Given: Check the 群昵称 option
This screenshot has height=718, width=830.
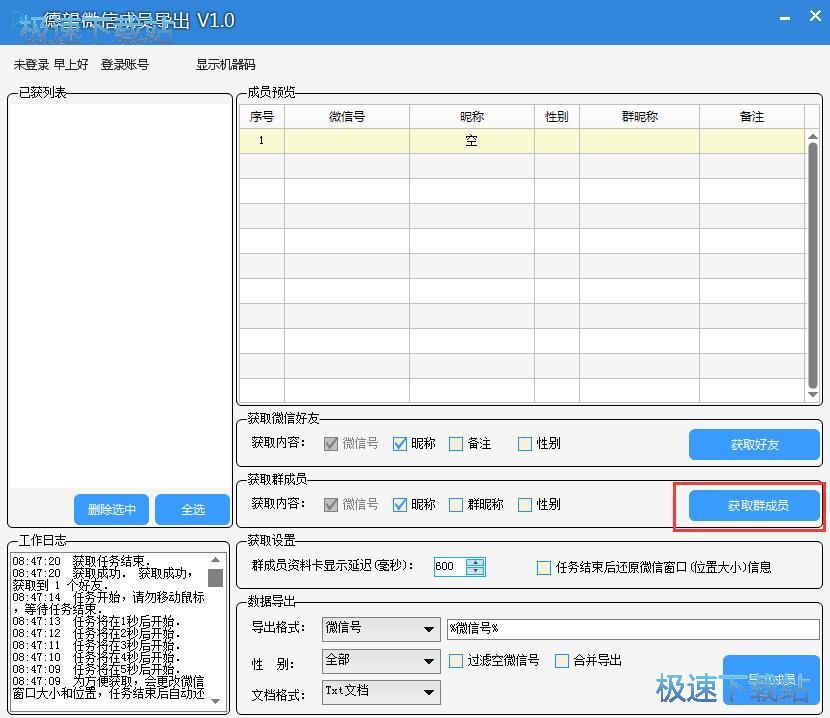Looking at the screenshot, I should 456,505.
